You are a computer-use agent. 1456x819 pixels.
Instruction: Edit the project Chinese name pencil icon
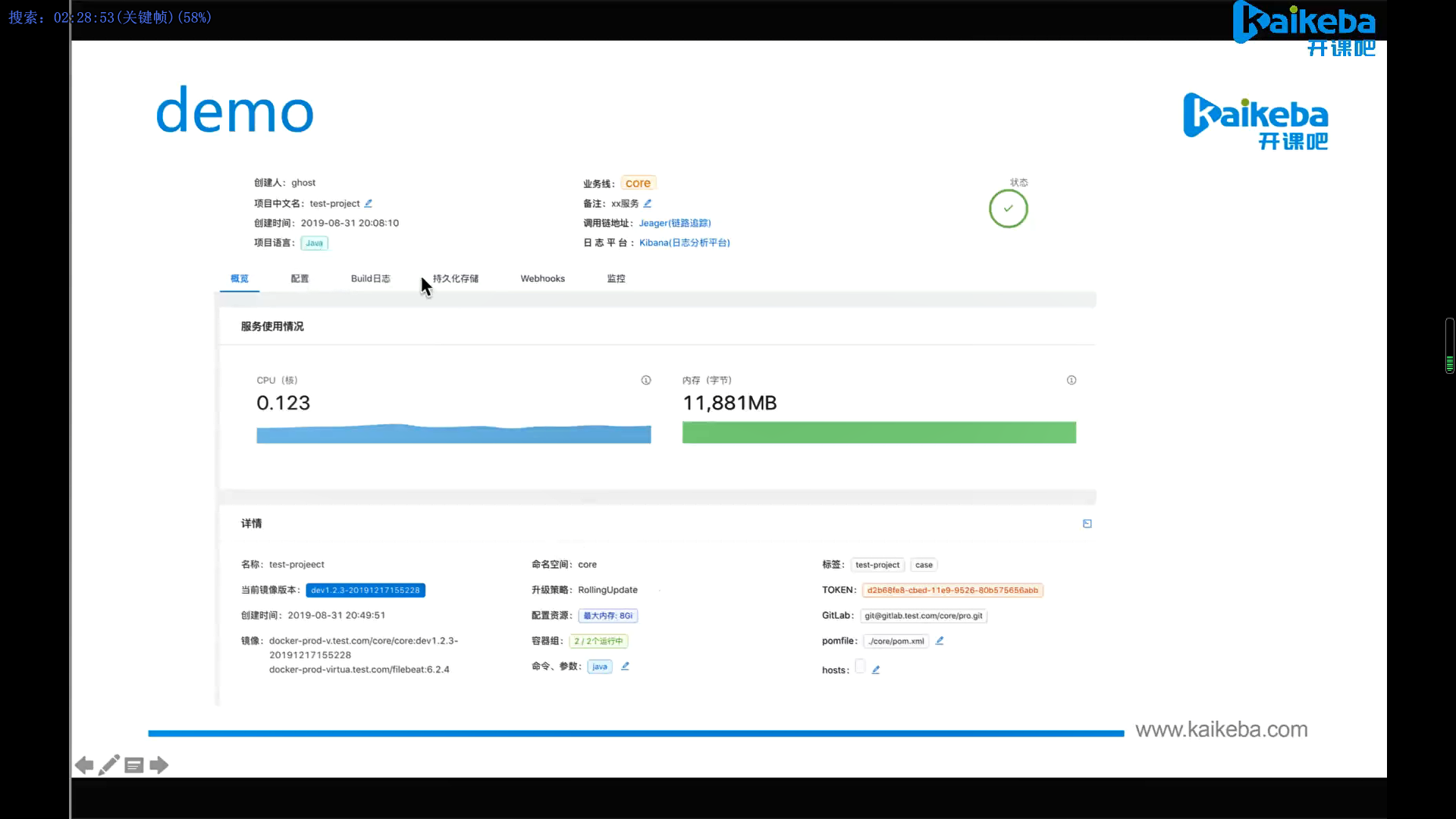(x=369, y=203)
